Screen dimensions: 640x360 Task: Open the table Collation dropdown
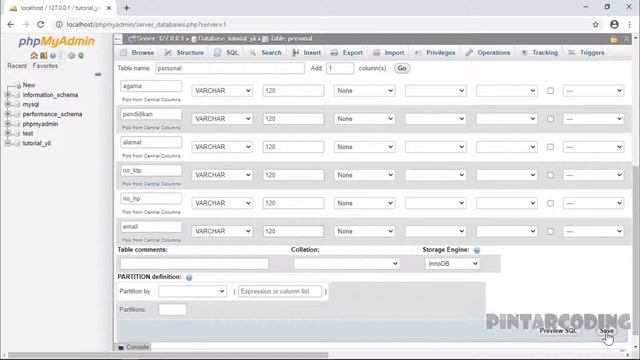coord(346,264)
